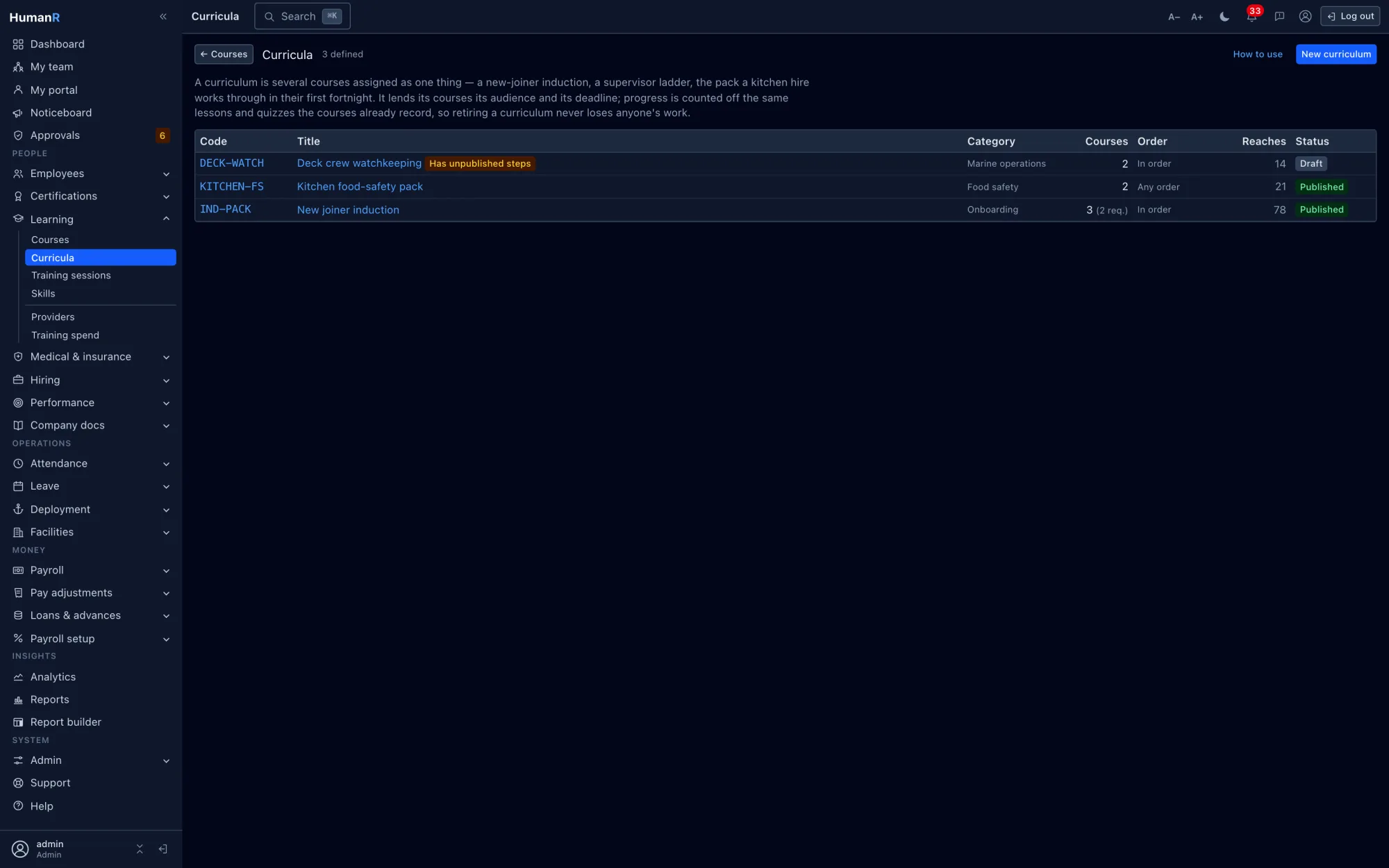Open Dashboard in the sidebar
The image size is (1389, 868).
(91, 44)
